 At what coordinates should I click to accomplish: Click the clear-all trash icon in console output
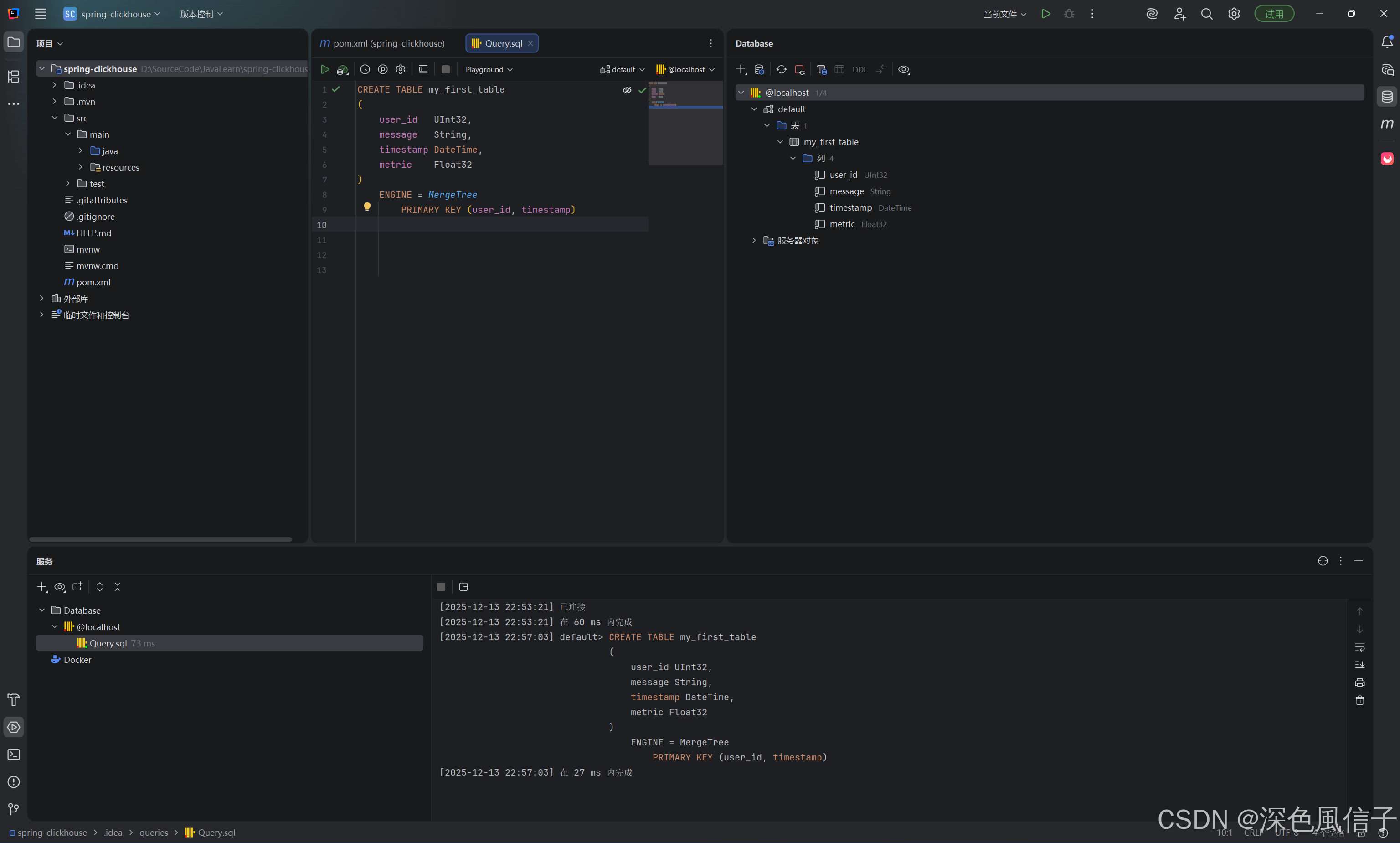(x=1360, y=700)
